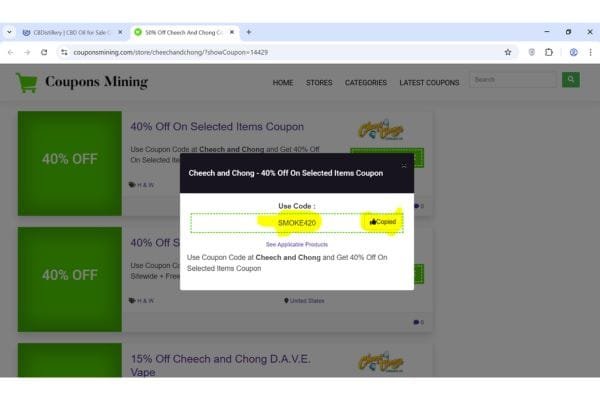Click the green search magnifier button
The height and width of the screenshot is (400, 600).
point(571,80)
